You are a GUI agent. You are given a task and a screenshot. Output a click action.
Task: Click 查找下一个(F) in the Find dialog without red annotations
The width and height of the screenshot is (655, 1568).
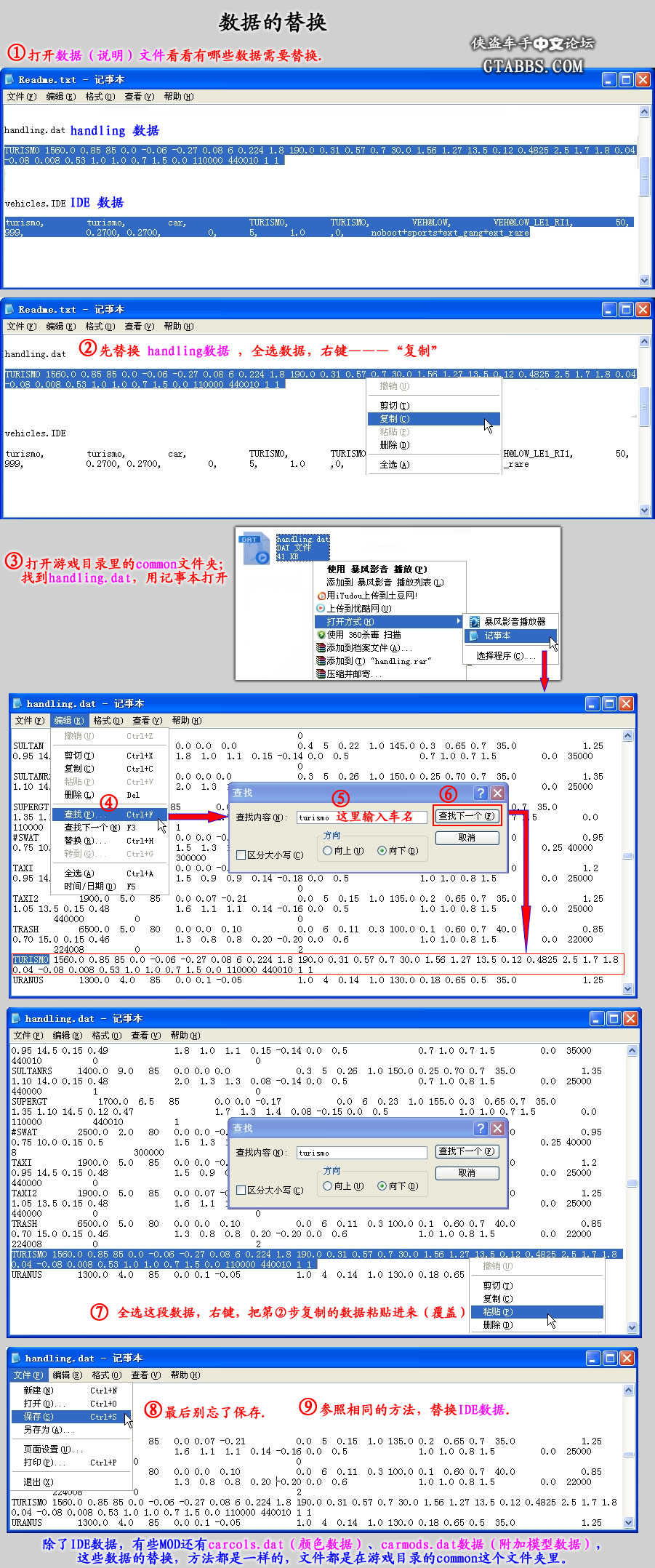click(467, 1151)
